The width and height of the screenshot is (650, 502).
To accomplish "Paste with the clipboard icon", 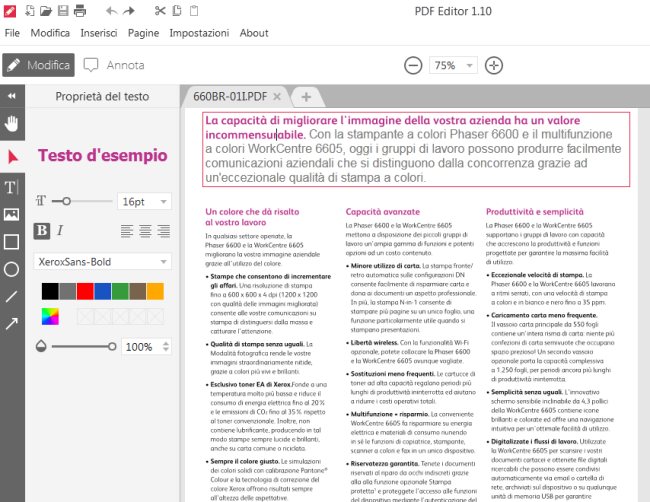I will (194, 11).
